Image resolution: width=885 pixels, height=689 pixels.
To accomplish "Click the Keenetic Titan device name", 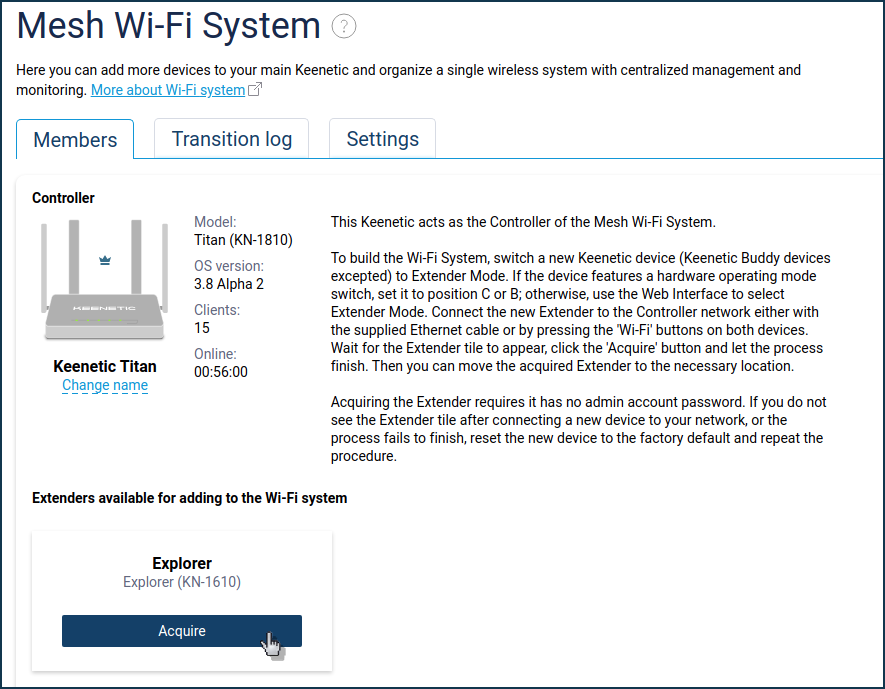I will tap(105, 366).
